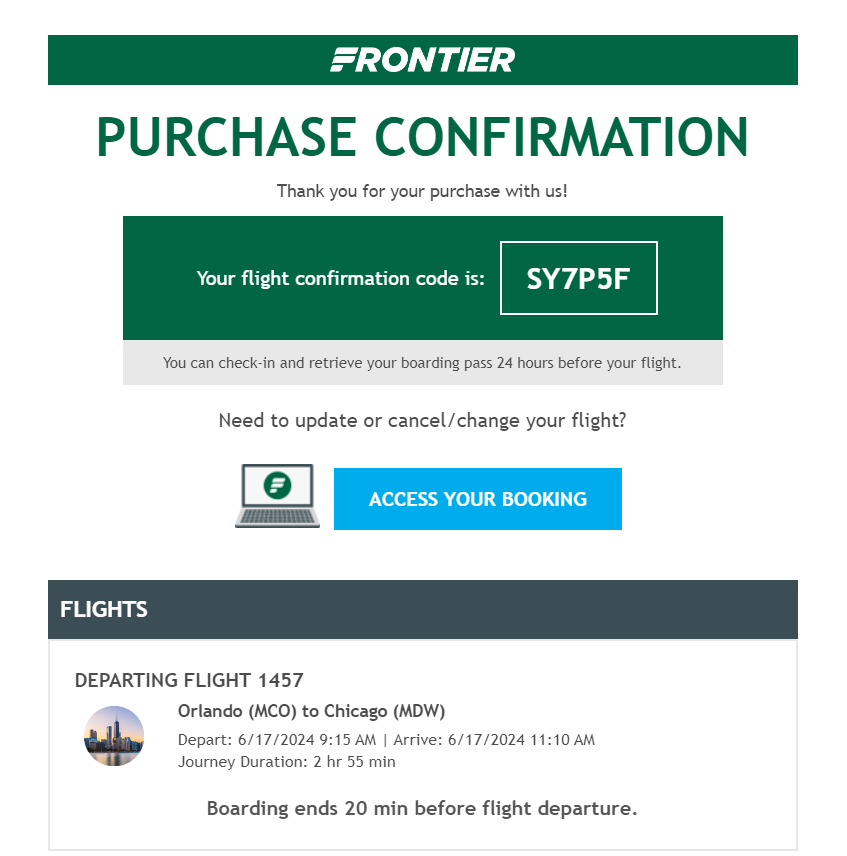Image resolution: width=847 pixels, height=856 pixels.
Task: Click the PURCHASE CONFIRMATION heading
Action: tap(422, 136)
